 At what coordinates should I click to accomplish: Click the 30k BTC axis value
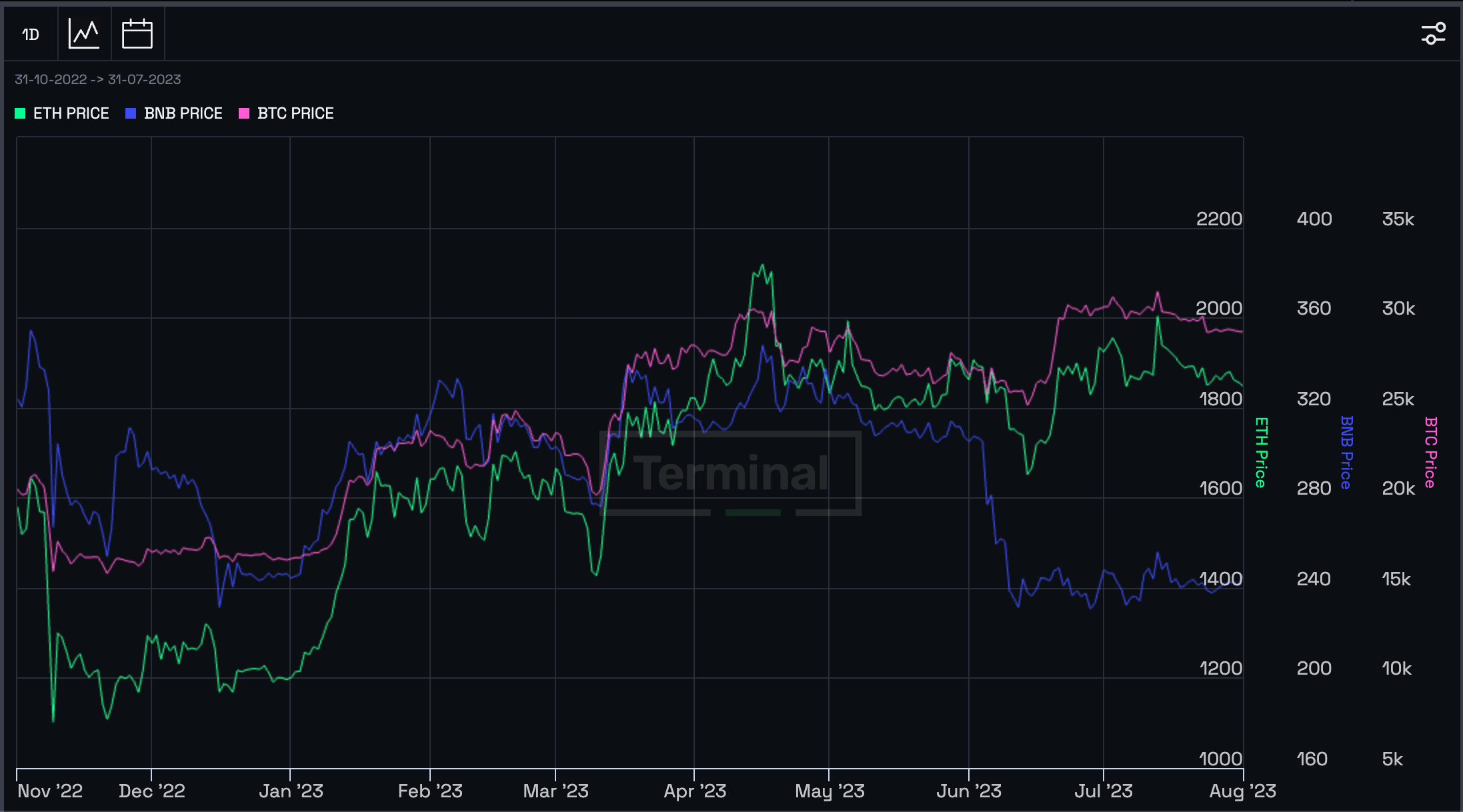pyautogui.click(x=1398, y=308)
